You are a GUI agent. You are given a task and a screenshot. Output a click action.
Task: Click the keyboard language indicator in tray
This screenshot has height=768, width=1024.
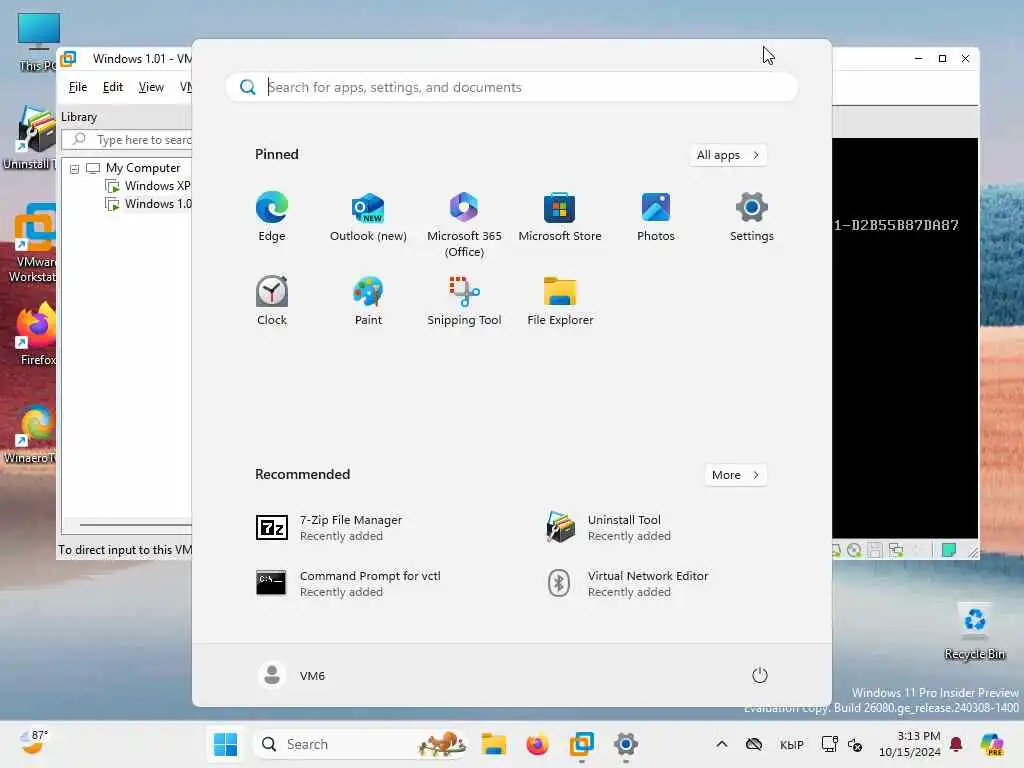[x=792, y=744]
